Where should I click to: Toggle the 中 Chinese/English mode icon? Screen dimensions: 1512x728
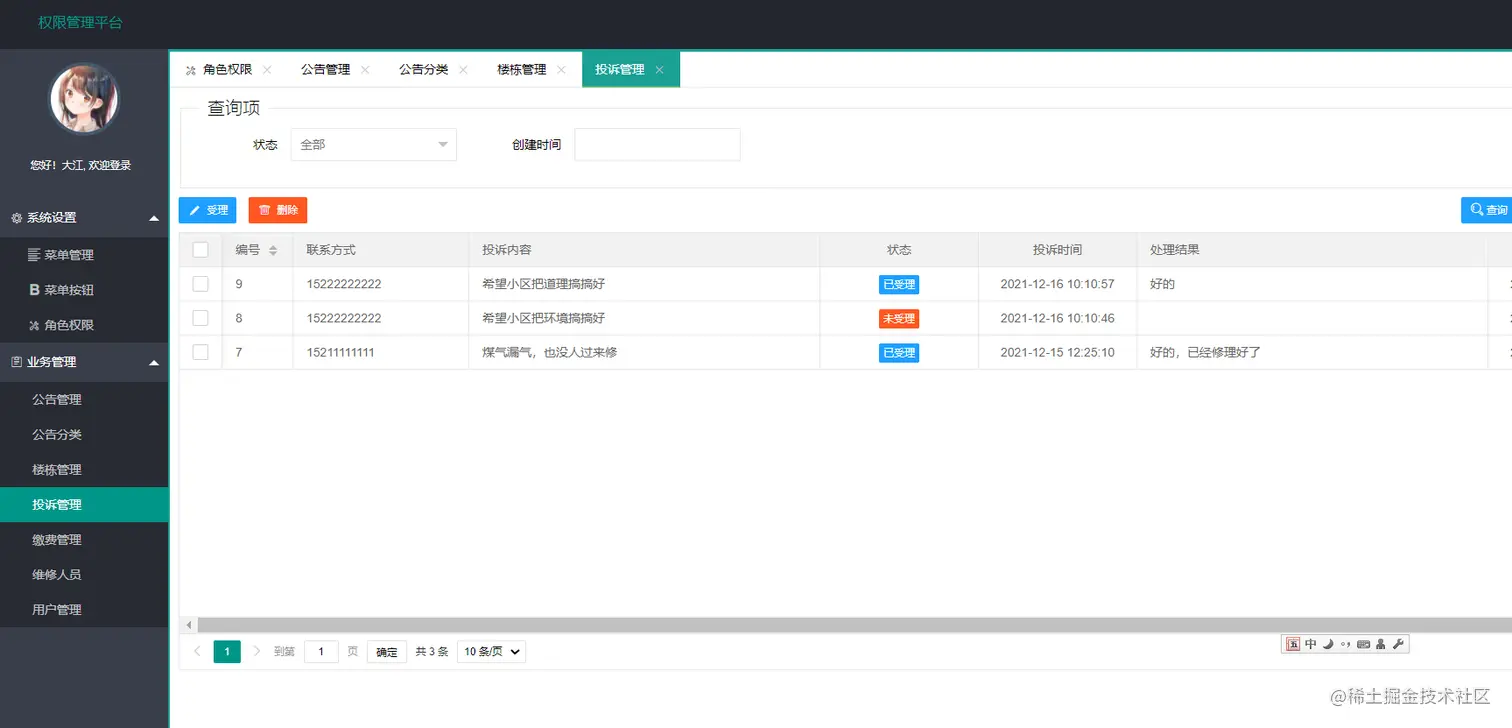(x=1310, y=644)
